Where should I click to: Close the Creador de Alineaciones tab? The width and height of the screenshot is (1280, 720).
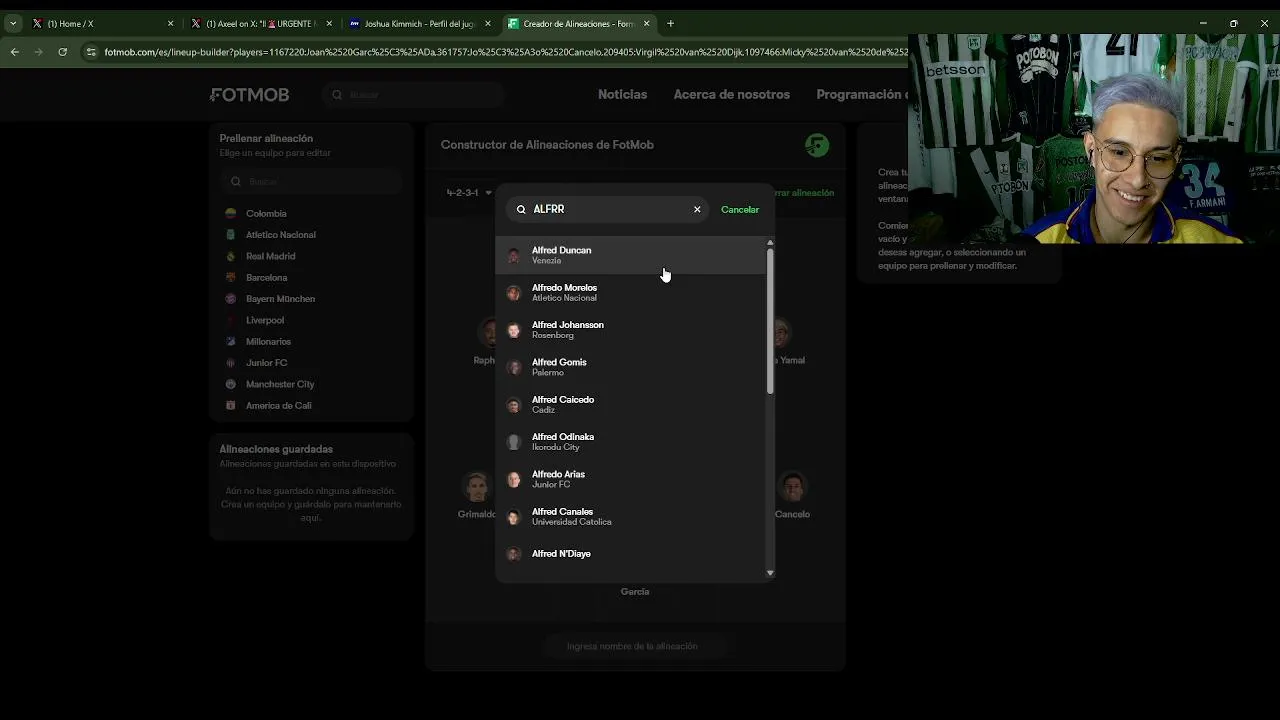pos(646,23)
